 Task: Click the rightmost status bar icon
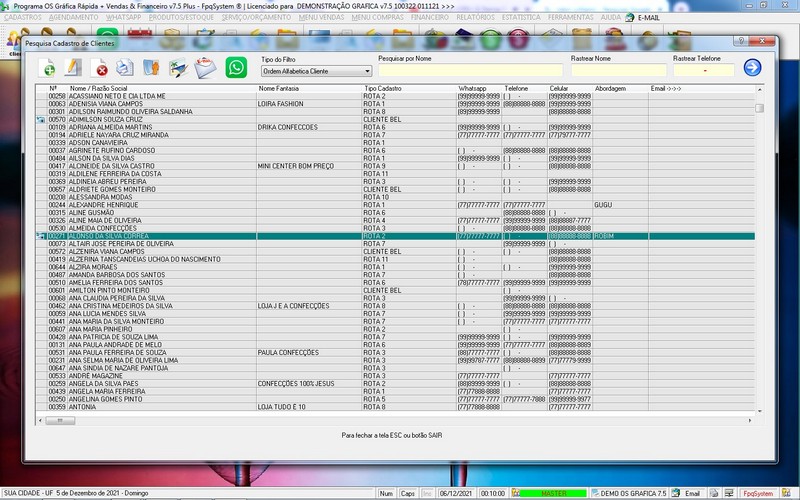pyautogui.click(x=786, y=493)
